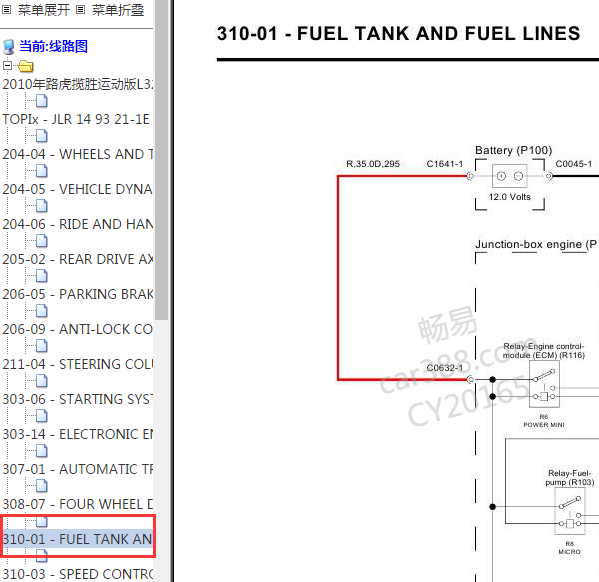
Task: Click the Battery (P100) component symbol
Action: (x=510, y=176)
